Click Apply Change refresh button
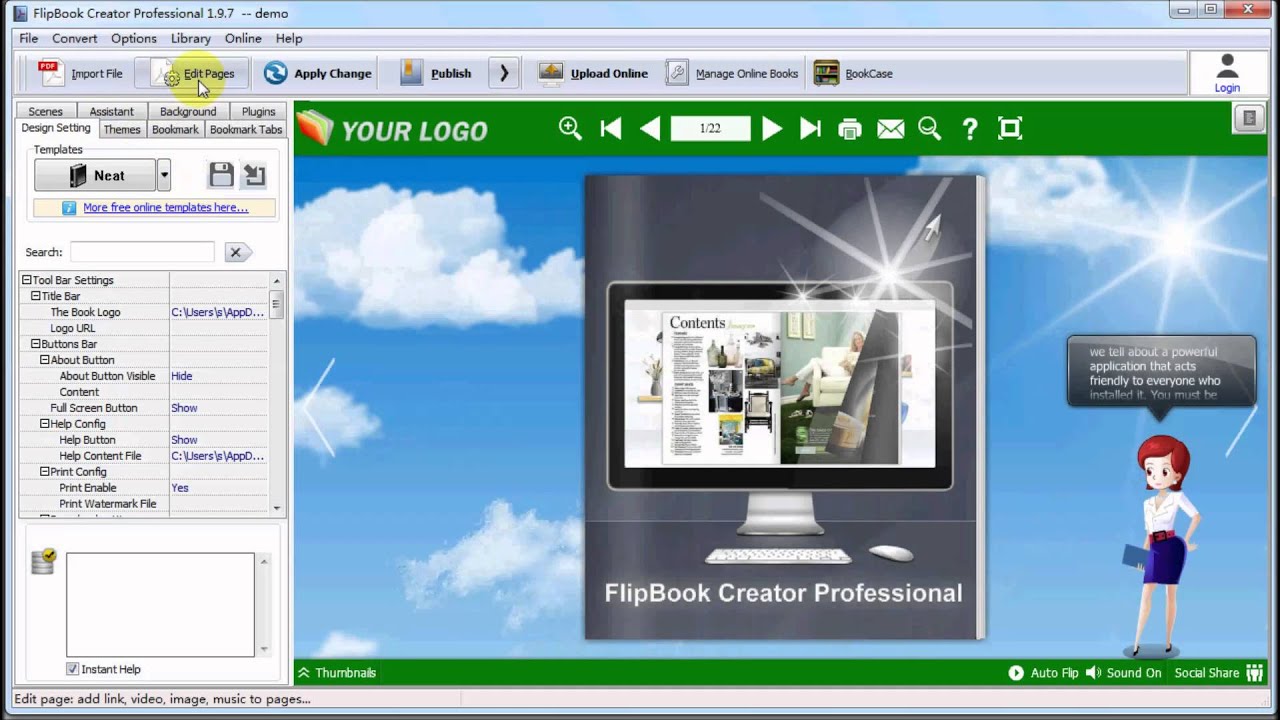1280x720 pixels. click(x=318, y=73)
